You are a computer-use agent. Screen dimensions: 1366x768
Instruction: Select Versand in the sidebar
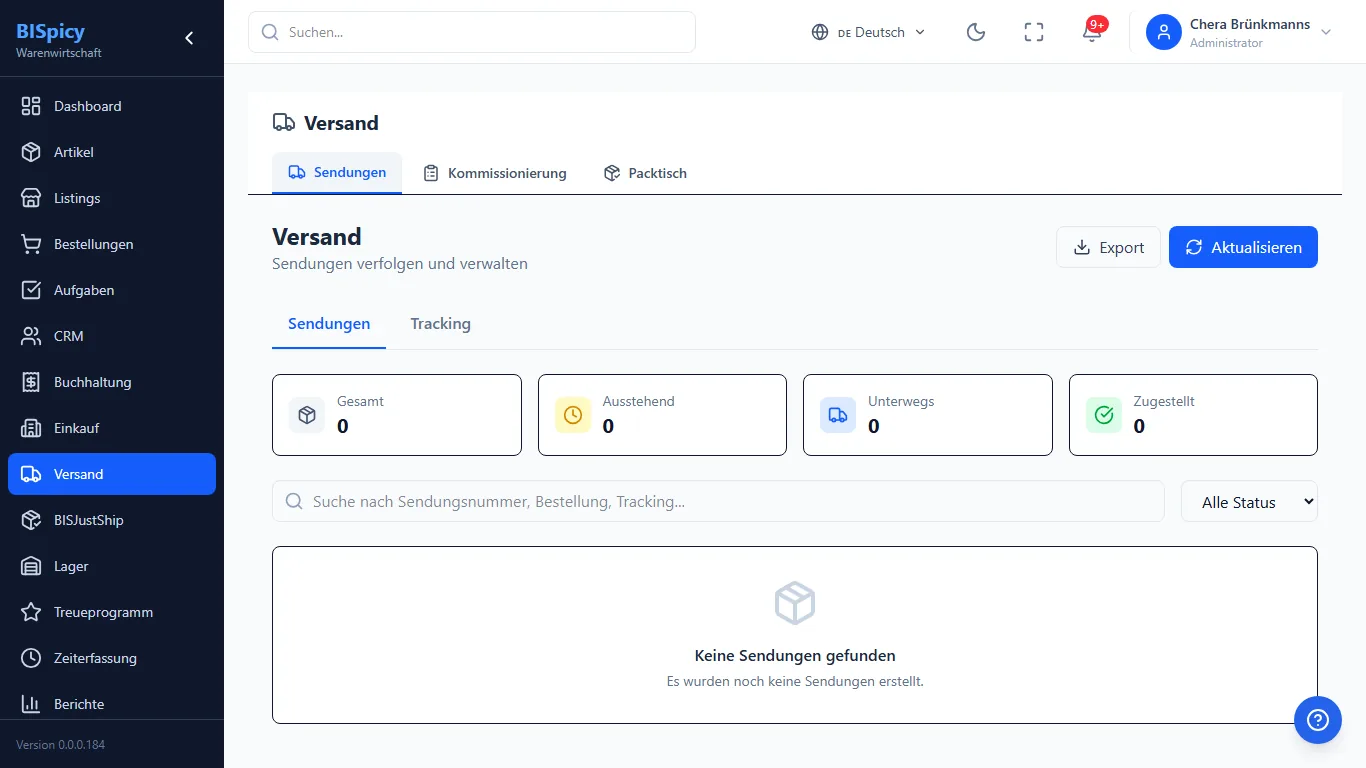tap(112, 474)
